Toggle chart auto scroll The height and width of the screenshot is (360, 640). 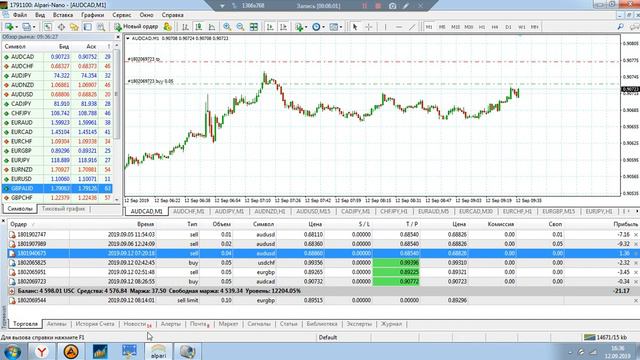point(270,27)
